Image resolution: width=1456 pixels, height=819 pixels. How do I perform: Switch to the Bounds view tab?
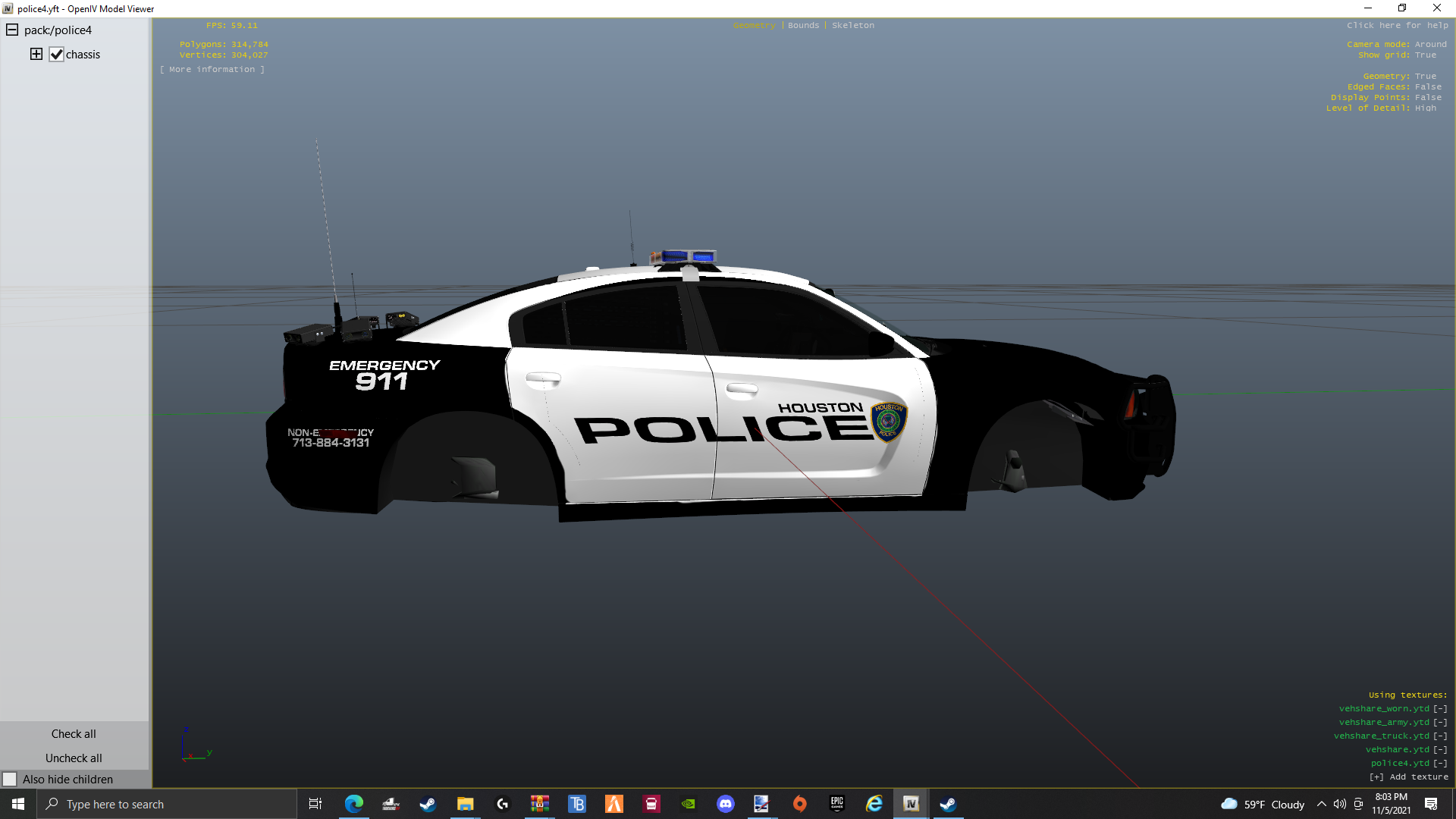click(x=803, y=25)
